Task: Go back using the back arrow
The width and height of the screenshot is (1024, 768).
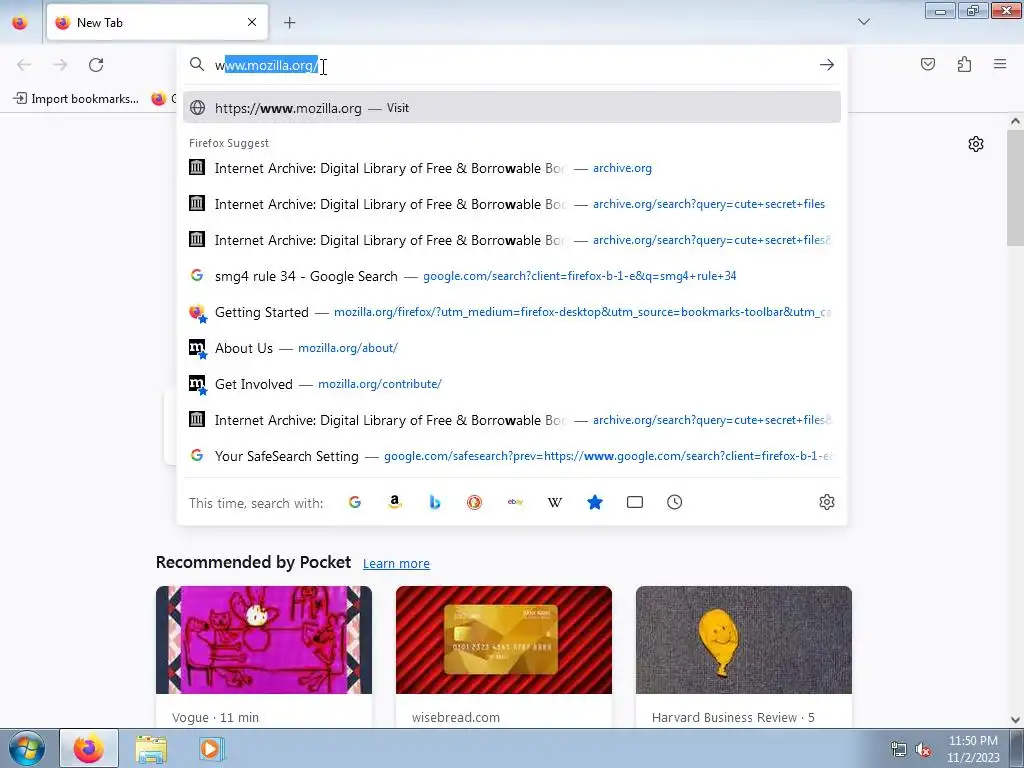Action: pos(24,65)
